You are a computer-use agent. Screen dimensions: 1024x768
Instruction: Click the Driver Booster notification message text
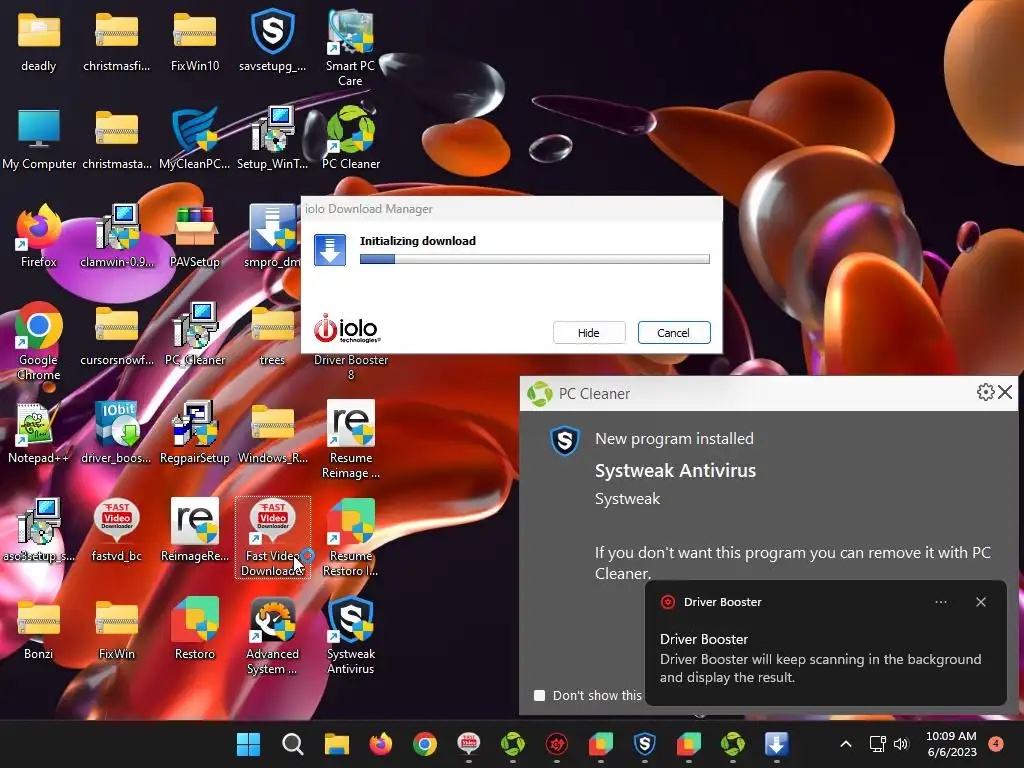(x=820, y=668)
